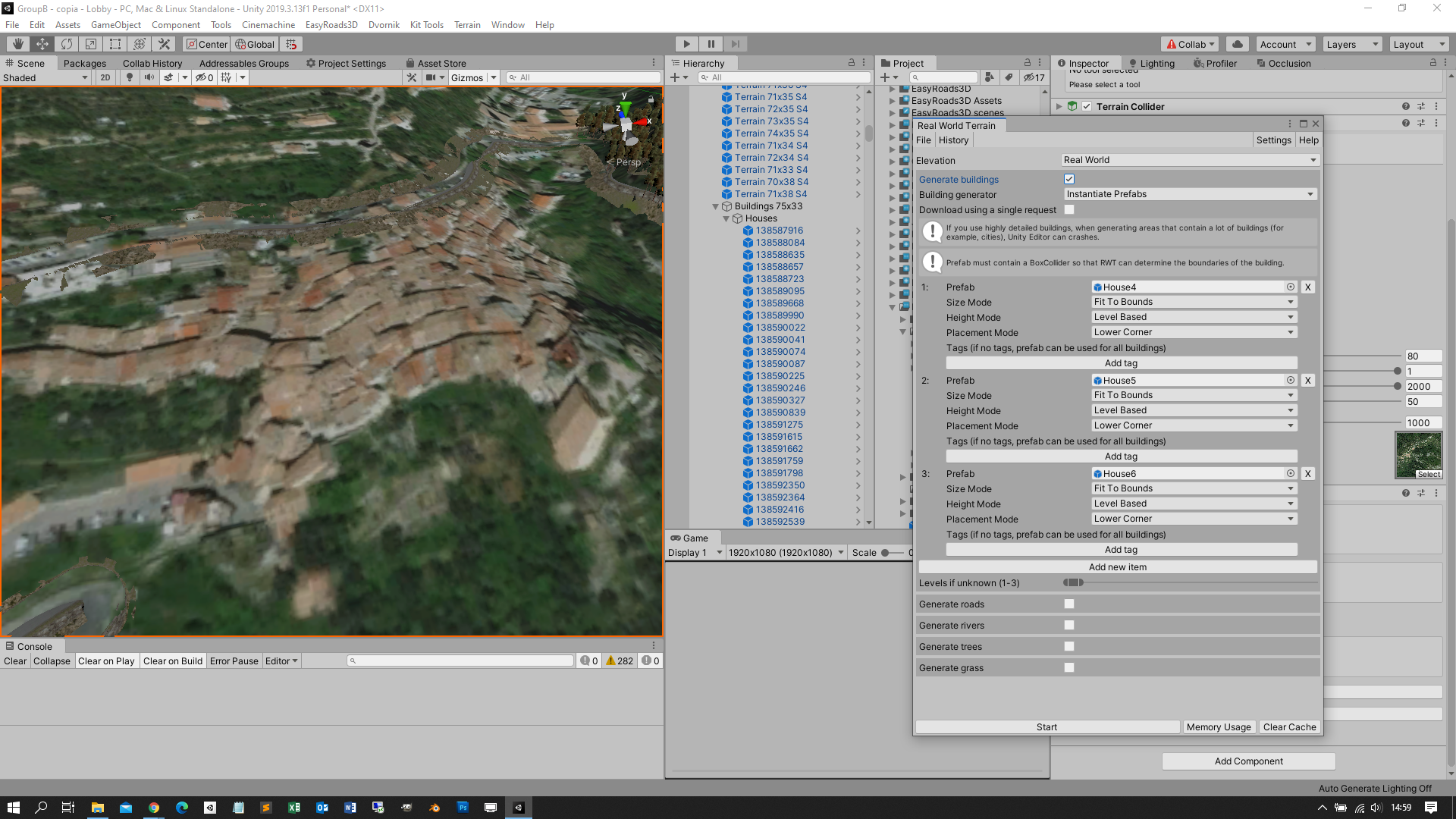Toggle Error Pause in Console
Viewport: 1456px width, 819px height.
pyautogui.click(x=234, y=661)
